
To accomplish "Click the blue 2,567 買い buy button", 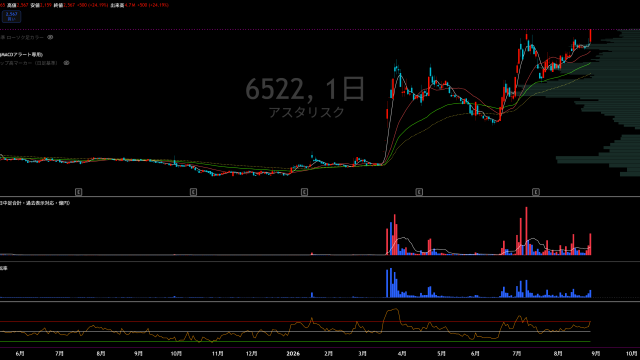I will point(11,16).
